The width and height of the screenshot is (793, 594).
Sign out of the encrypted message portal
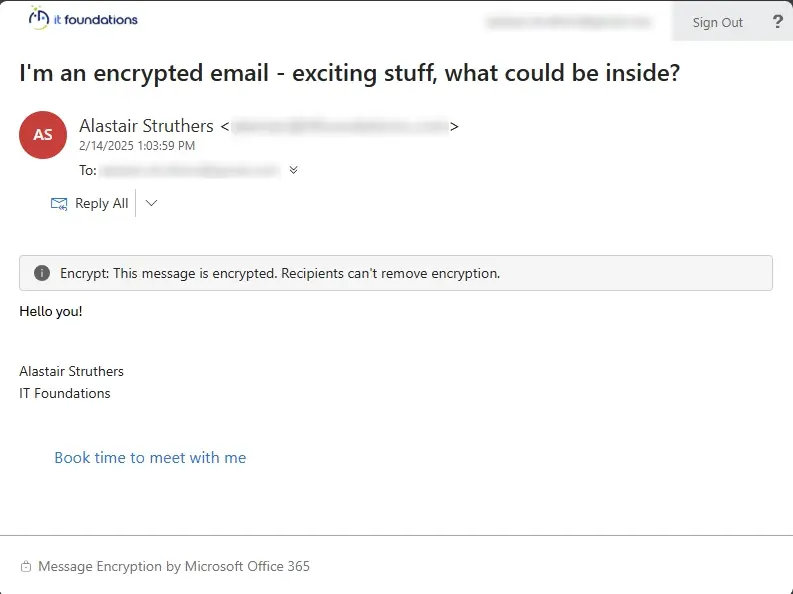717,22
